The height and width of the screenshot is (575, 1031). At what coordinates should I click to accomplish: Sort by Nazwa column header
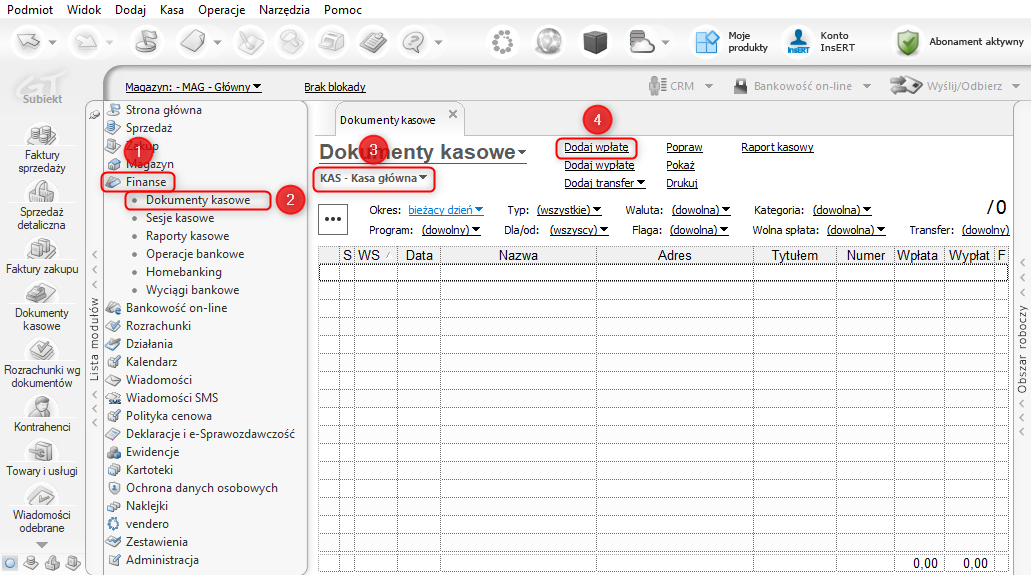click(518, 255)
